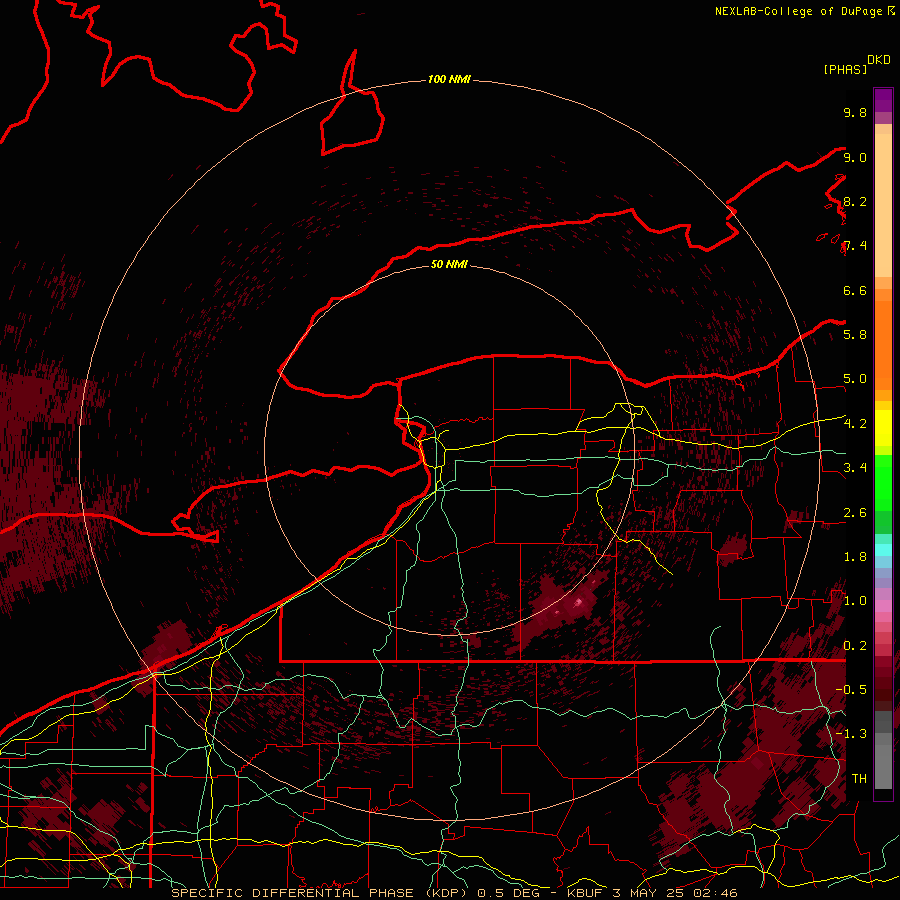900x900 pixels.
Task: Click the TH threshold label on the scale
Action: point(859,779)
